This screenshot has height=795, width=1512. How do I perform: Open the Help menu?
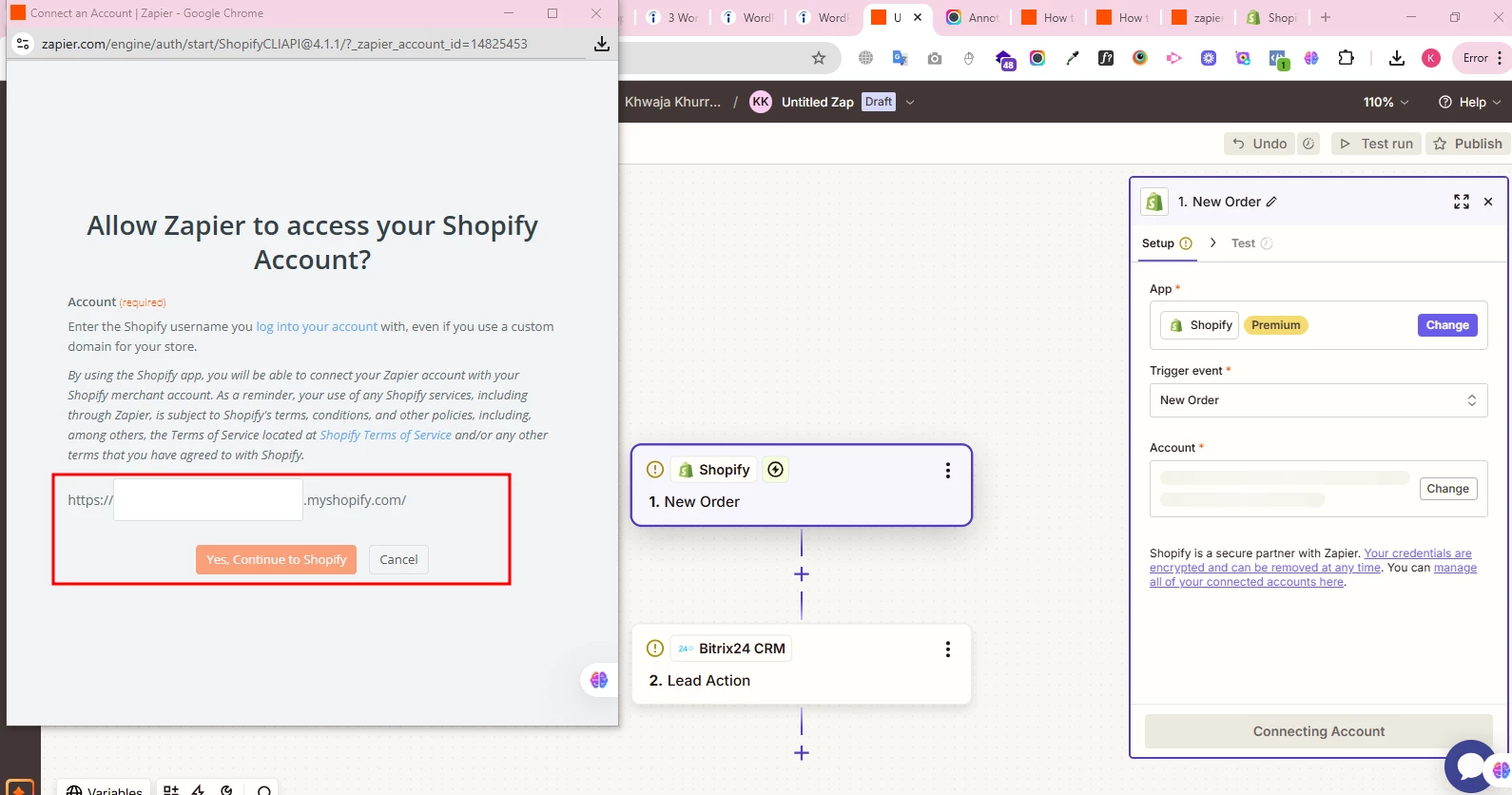tap(1470, 102)
